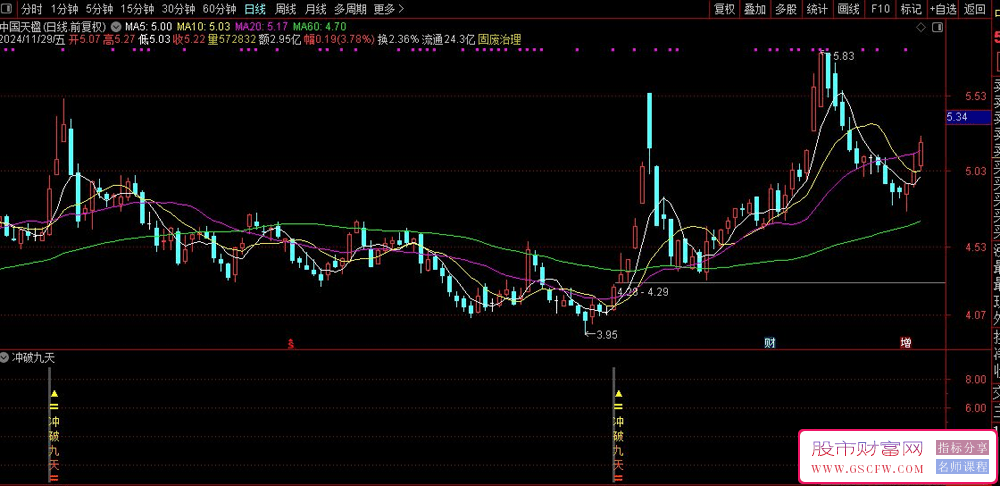Click the 固废治理 sector link
The width and height of the screenshot is (1000, 486).
(499, 40)
